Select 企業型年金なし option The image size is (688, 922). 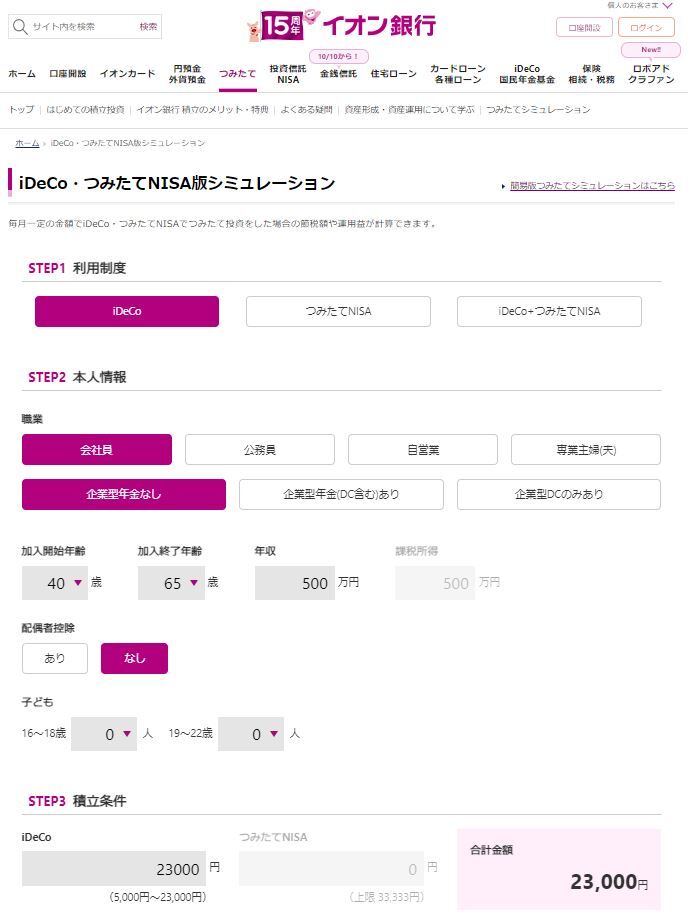click(124, 495)
